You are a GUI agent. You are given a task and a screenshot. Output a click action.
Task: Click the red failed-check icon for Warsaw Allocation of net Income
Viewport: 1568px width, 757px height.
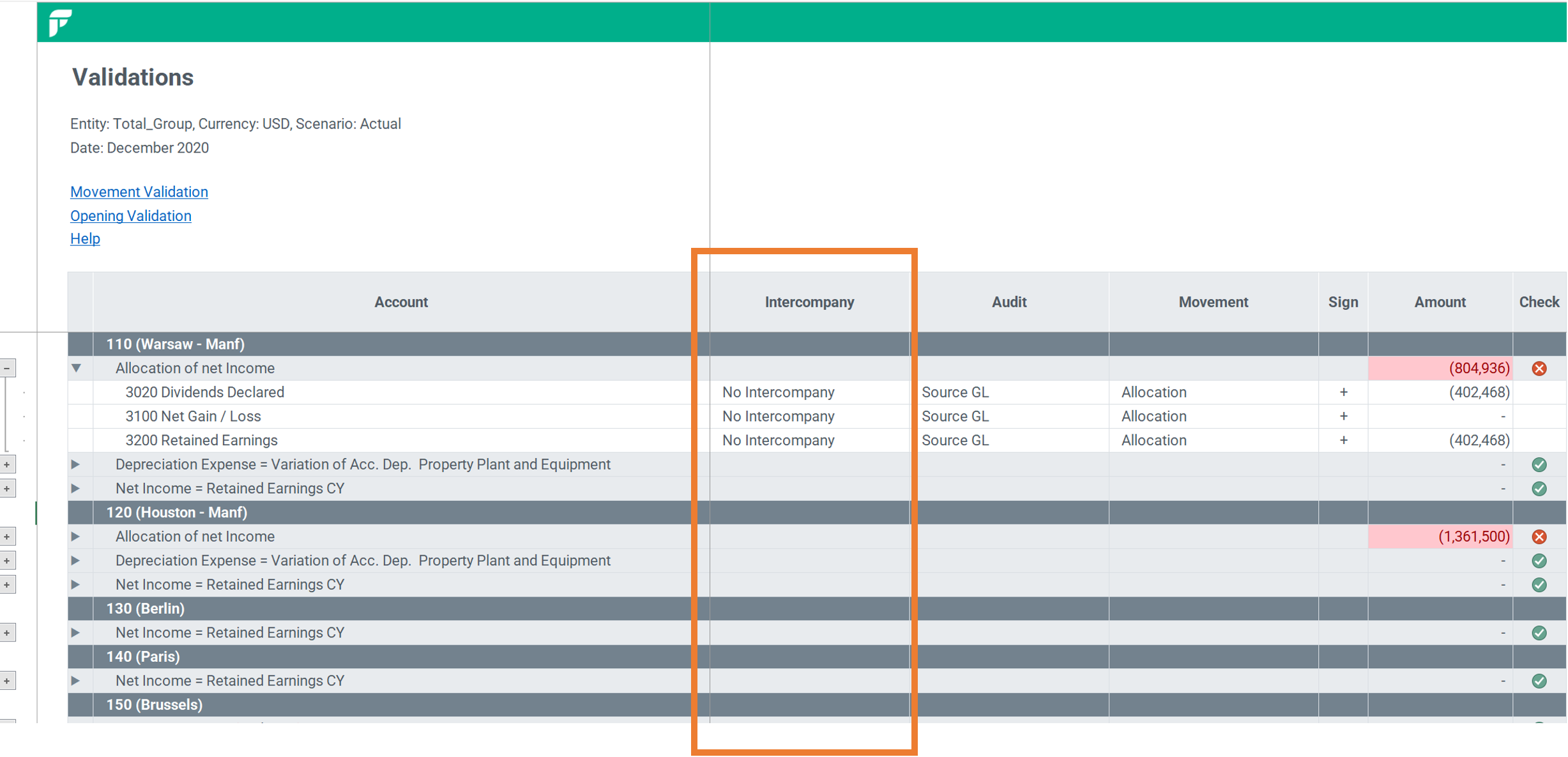tap(1539, 369)
